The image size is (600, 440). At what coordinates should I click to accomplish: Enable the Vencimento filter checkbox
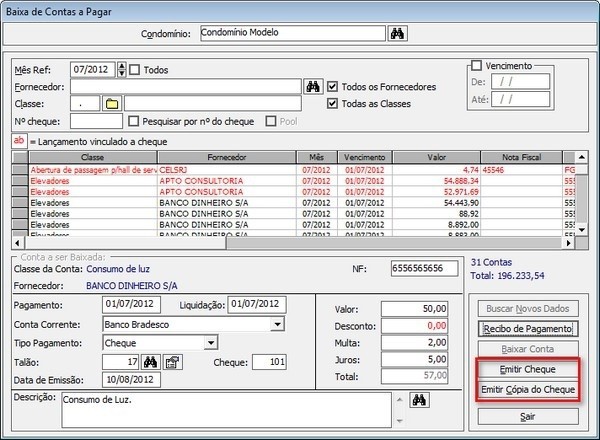coord(476,65)
